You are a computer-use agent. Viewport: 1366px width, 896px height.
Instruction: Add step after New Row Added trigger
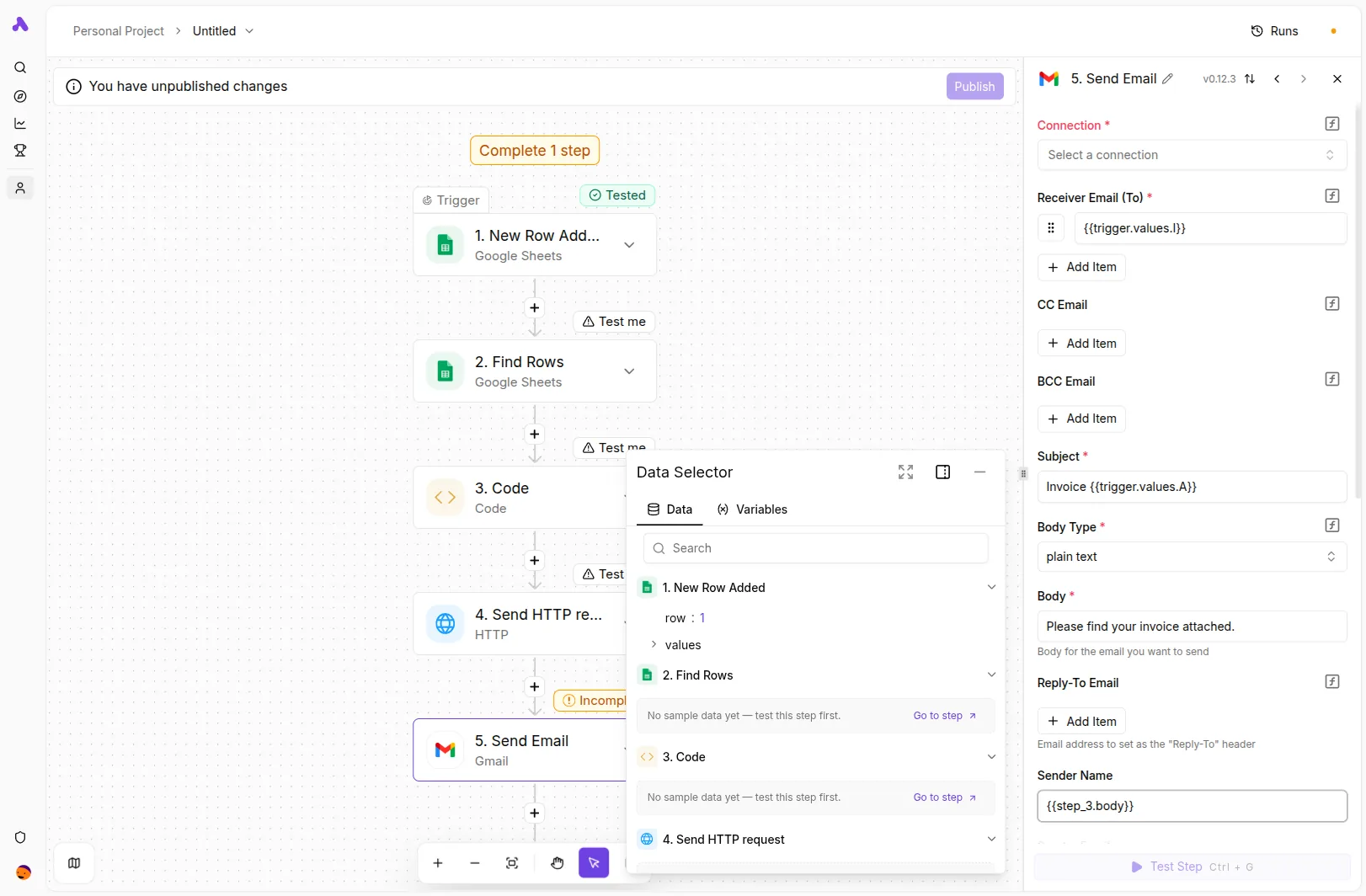(534, 308)
